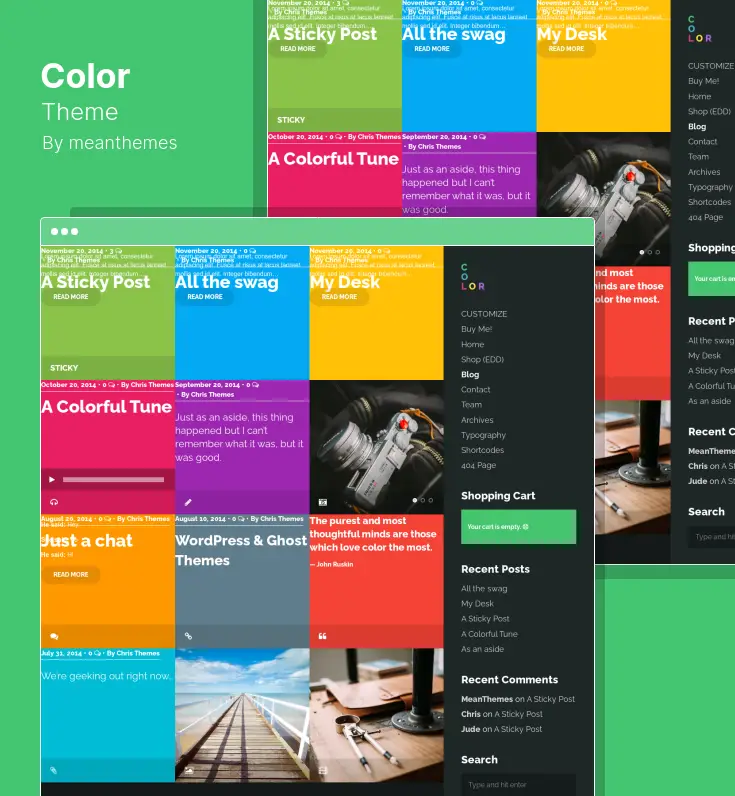Open As an aside in front window Recent Posts
This screenshot has width=735, height=796.
pos(482,649)
